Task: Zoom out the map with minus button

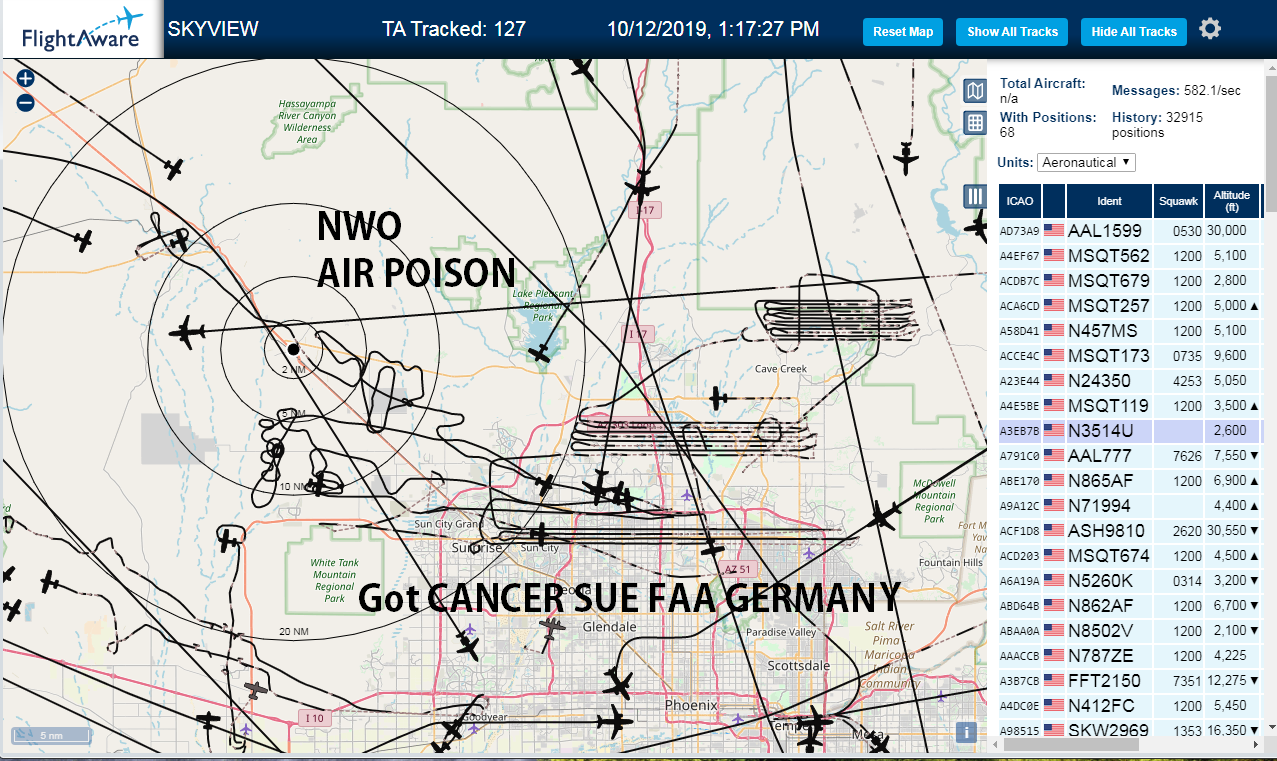Action: pos(26,102)
